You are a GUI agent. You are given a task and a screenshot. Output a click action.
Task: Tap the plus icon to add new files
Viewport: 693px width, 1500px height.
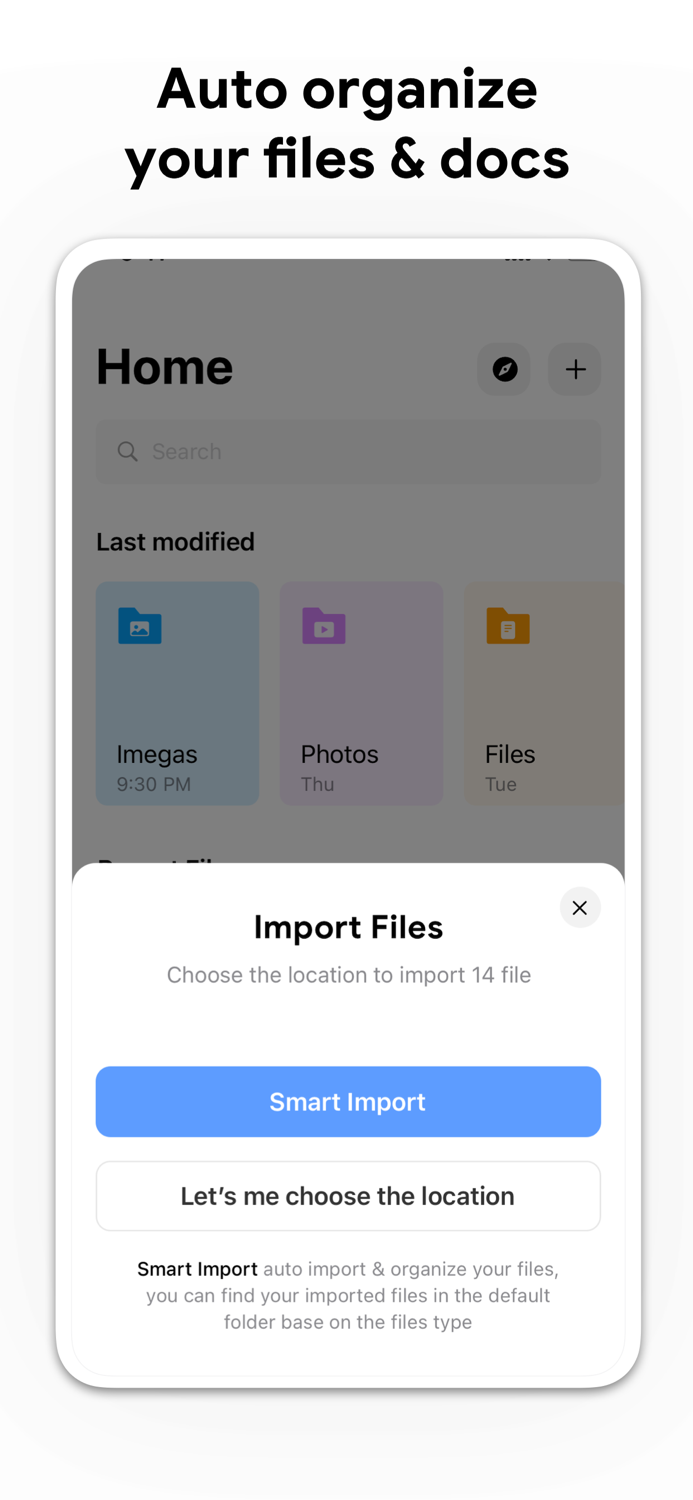click(x=575, y=369)
